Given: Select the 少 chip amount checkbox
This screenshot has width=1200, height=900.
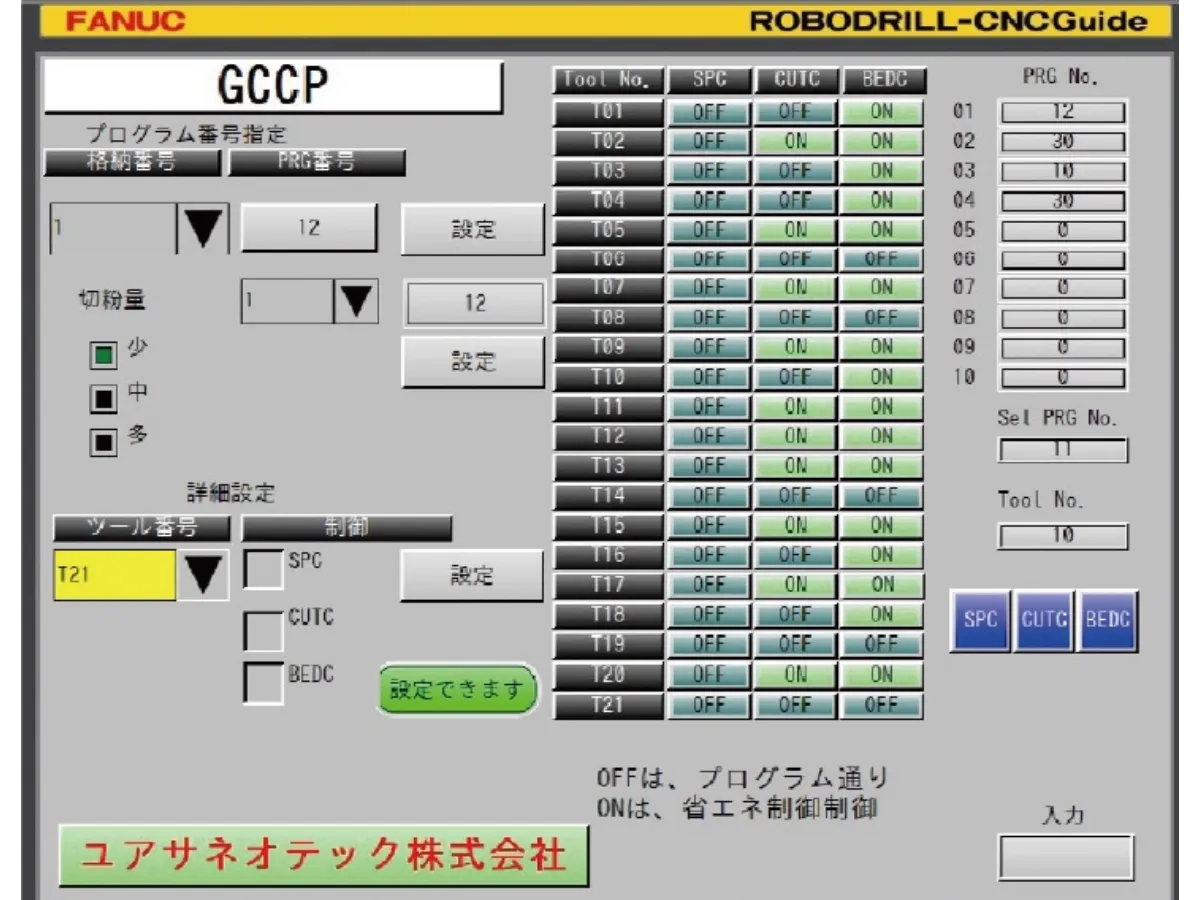Looking at the screenshot, I should [x=105, y=355].
